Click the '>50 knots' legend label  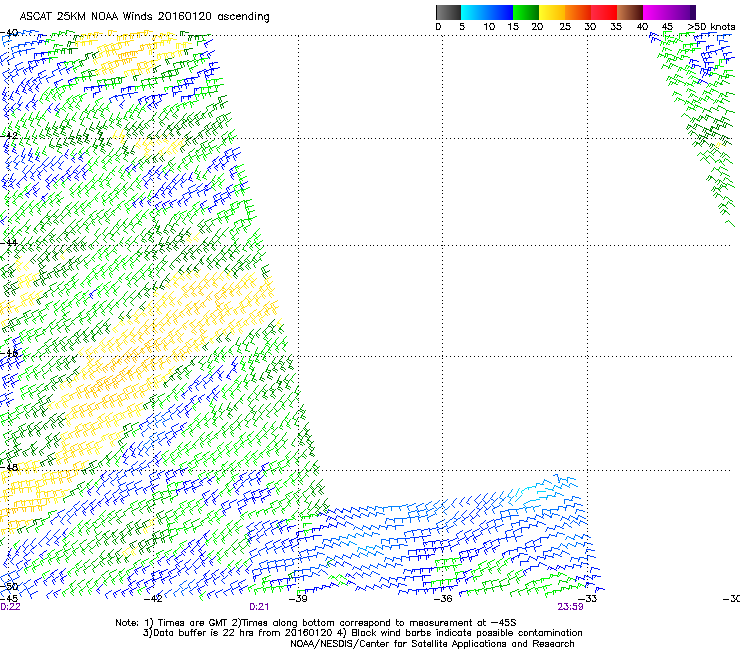[x=711, y=27]
